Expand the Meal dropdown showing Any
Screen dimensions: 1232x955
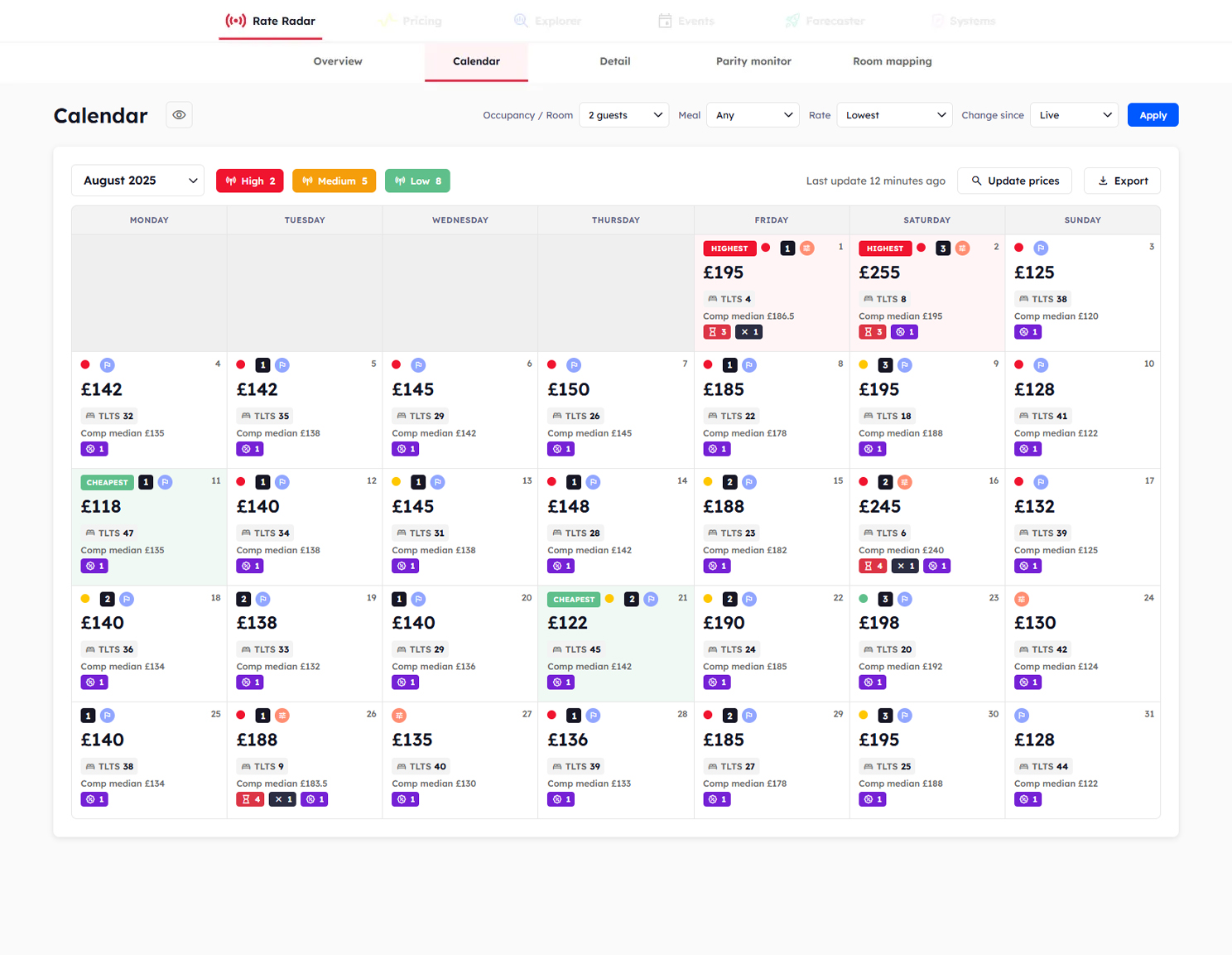753,115
